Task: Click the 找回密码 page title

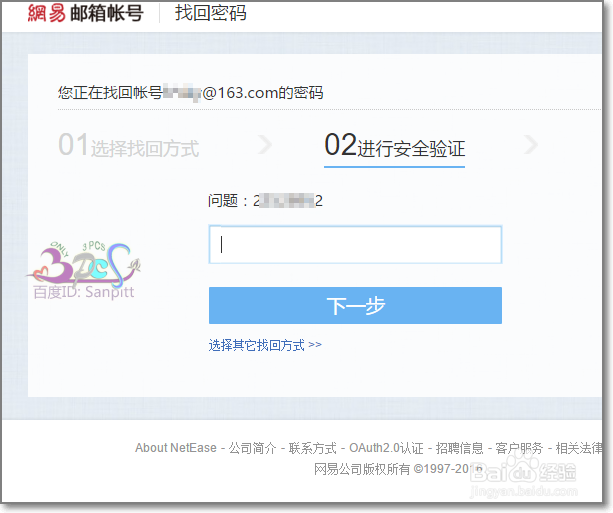Action: (211, 13)
